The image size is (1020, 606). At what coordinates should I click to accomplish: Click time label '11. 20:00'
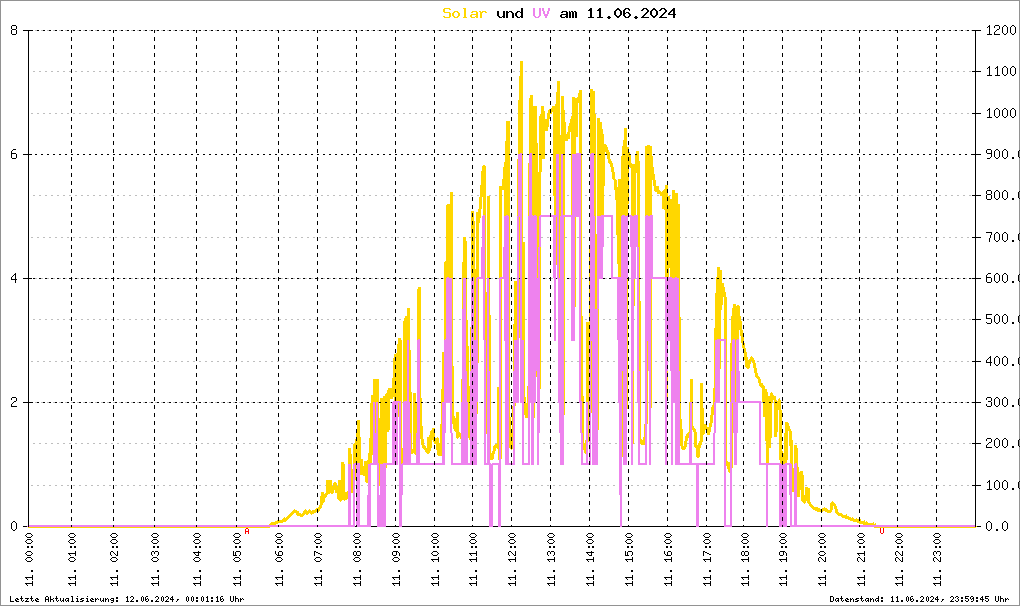822,559
